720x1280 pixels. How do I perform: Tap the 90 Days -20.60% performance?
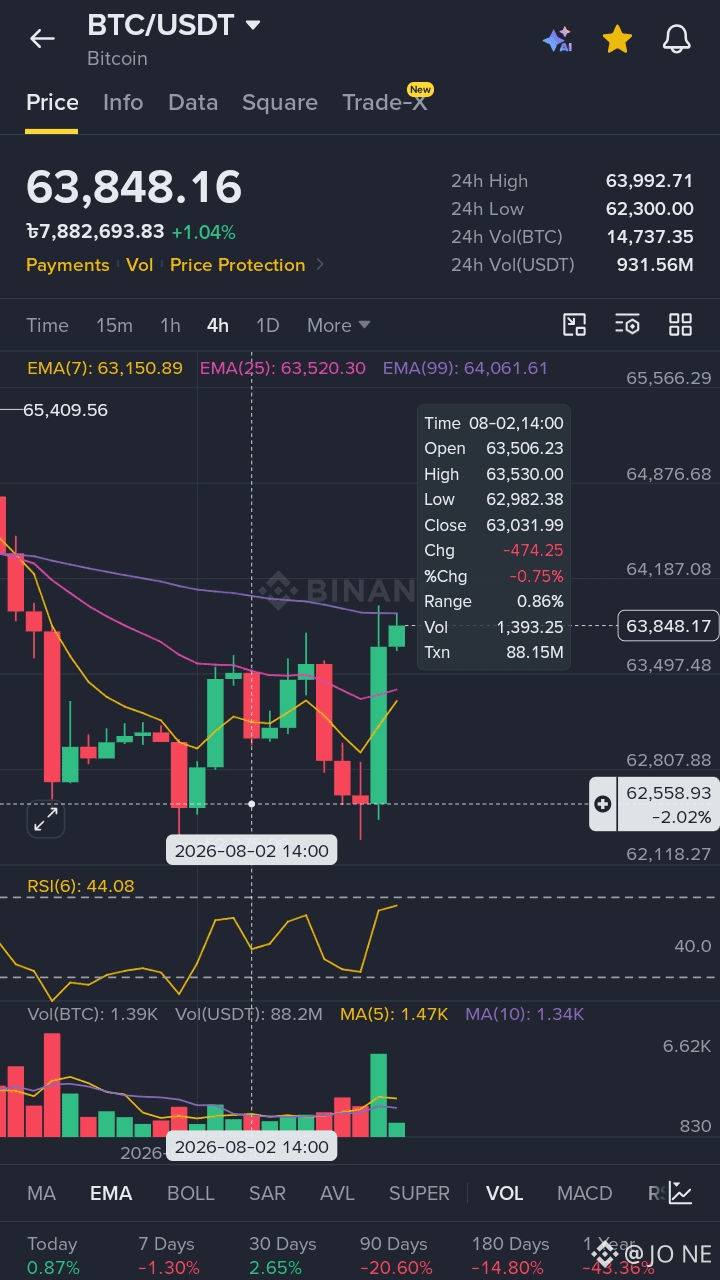pos(396,1256)
